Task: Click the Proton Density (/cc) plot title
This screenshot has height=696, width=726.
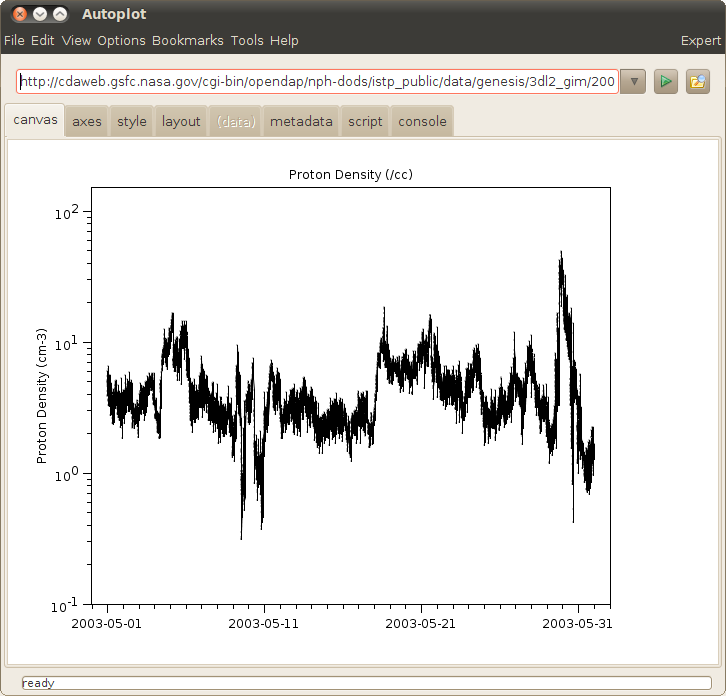Action: (x=351, y=175)
